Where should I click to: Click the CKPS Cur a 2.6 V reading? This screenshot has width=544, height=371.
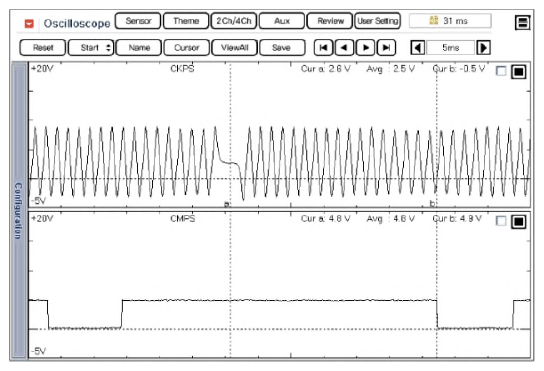coord(326,69)
